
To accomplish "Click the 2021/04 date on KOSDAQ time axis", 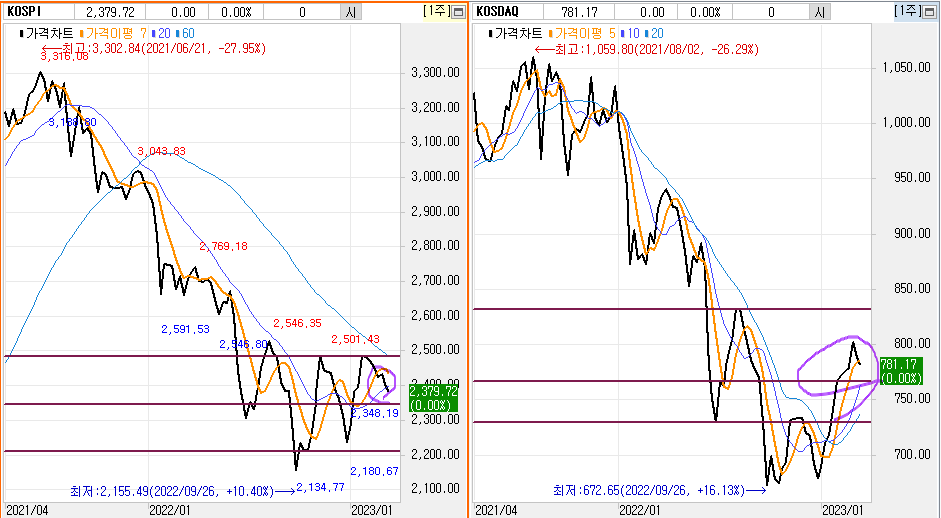I will pos(496,510).
